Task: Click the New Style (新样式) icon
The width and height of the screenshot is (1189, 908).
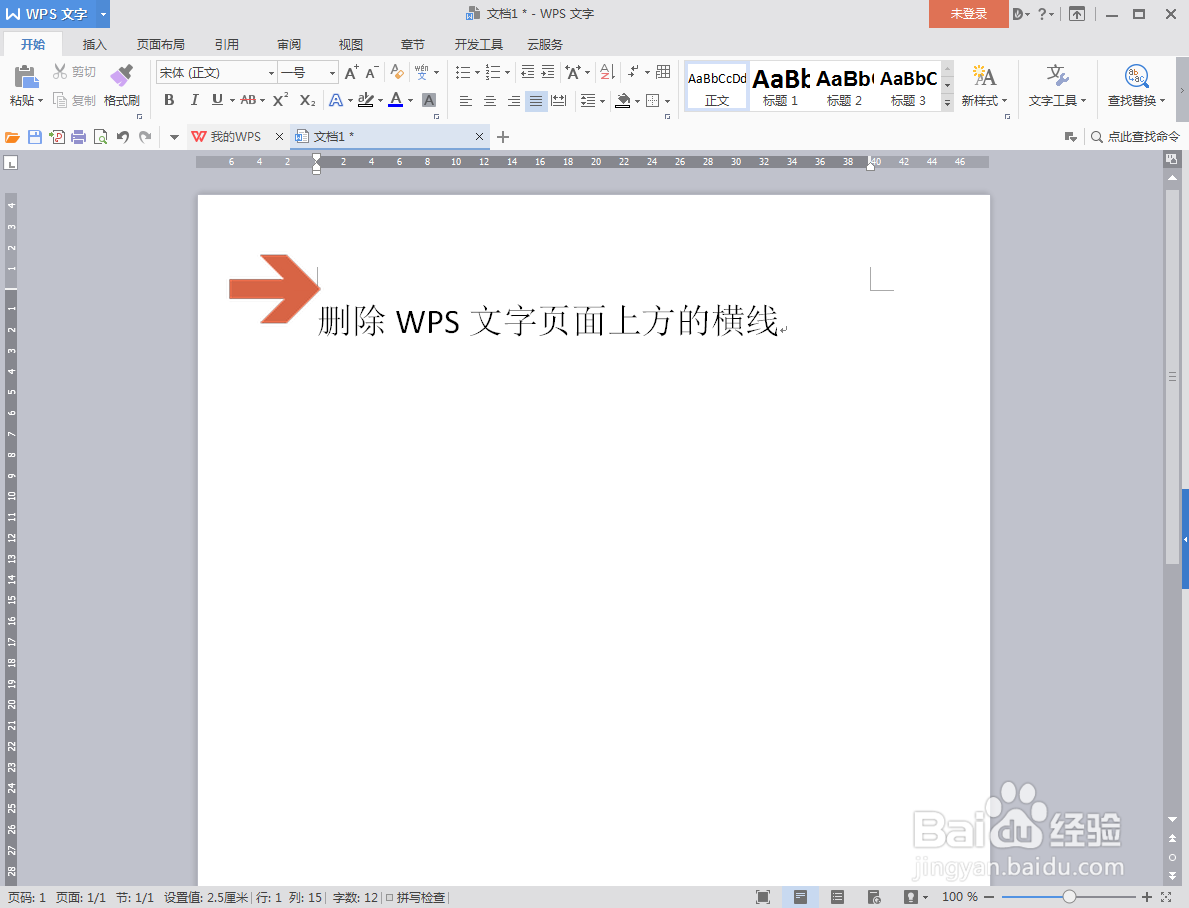Action: click(984, 77)
